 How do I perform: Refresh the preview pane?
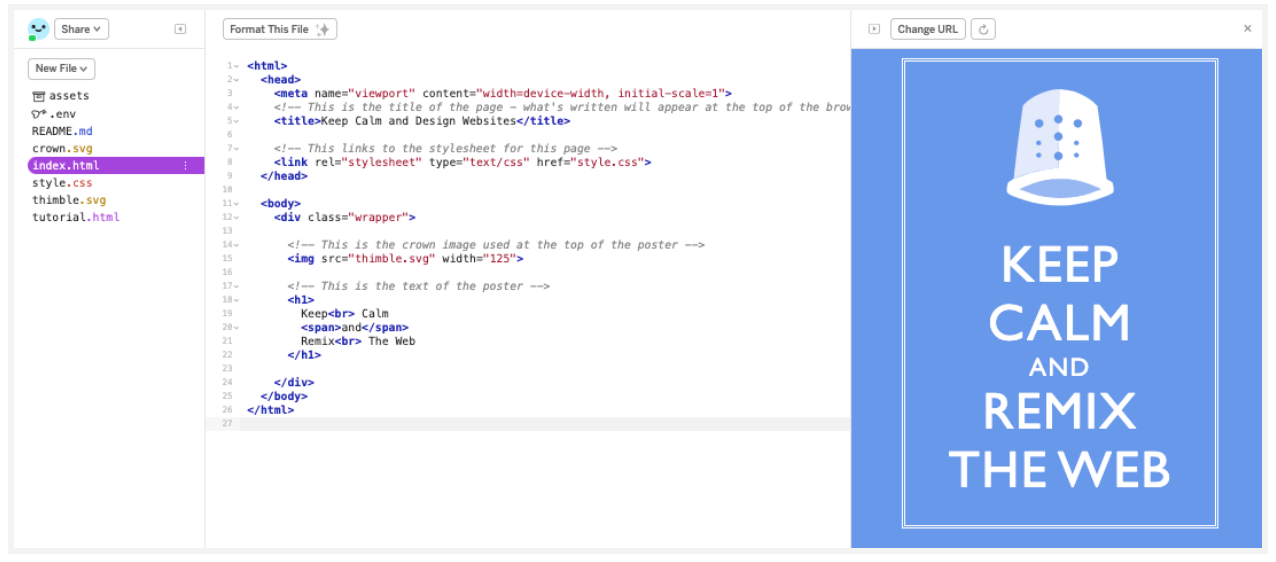coord(983,29)
